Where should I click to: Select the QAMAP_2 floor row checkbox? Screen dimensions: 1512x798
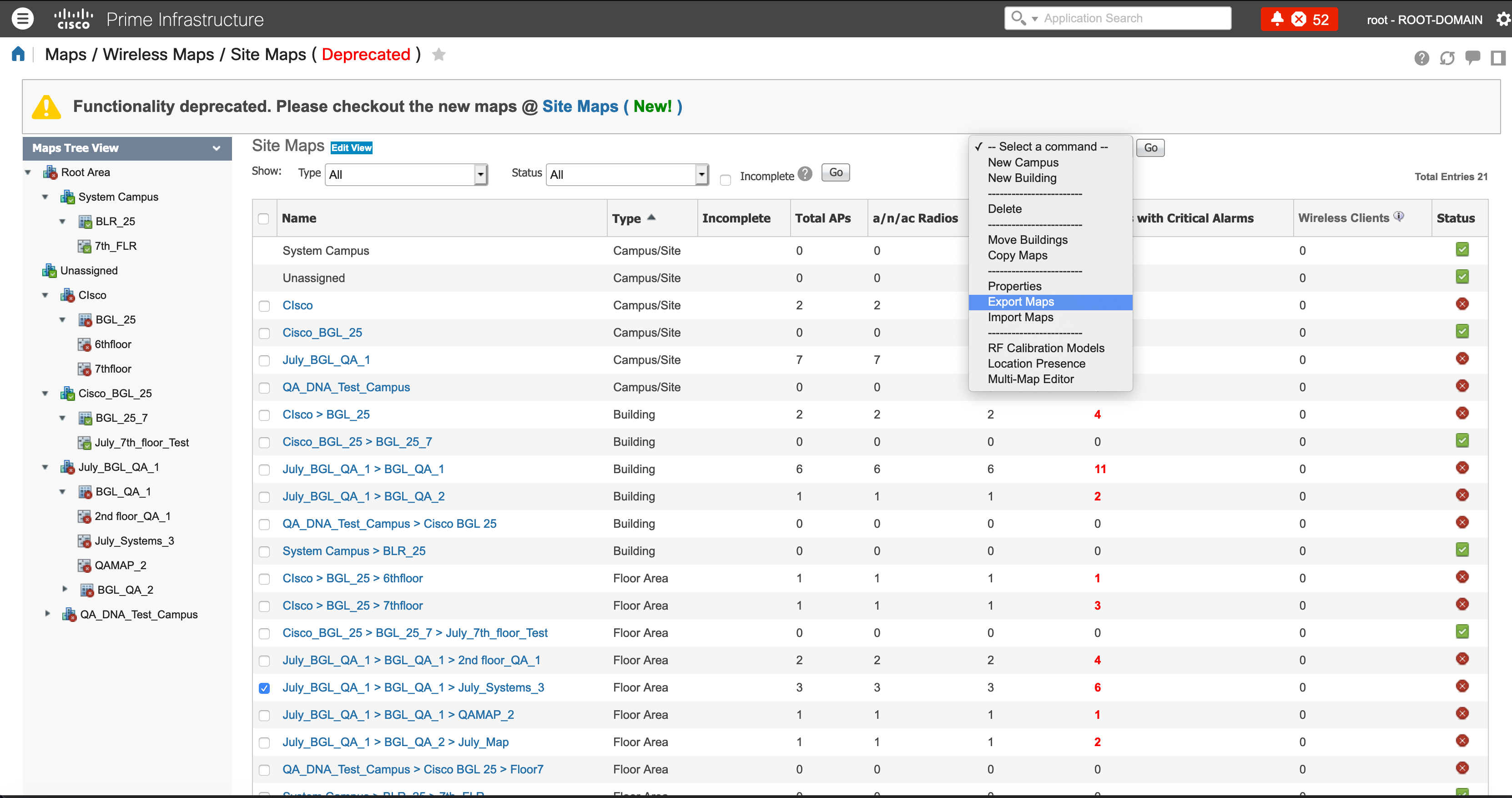tap(265, 716)
